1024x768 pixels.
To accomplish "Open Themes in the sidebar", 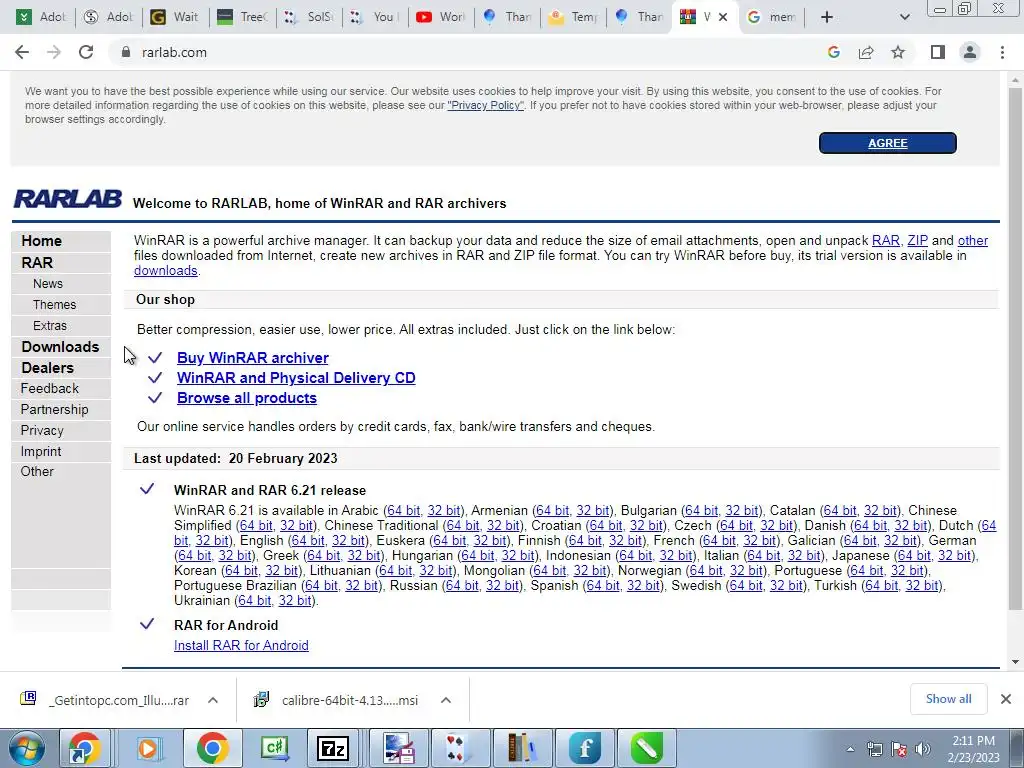I will point(54,304).
